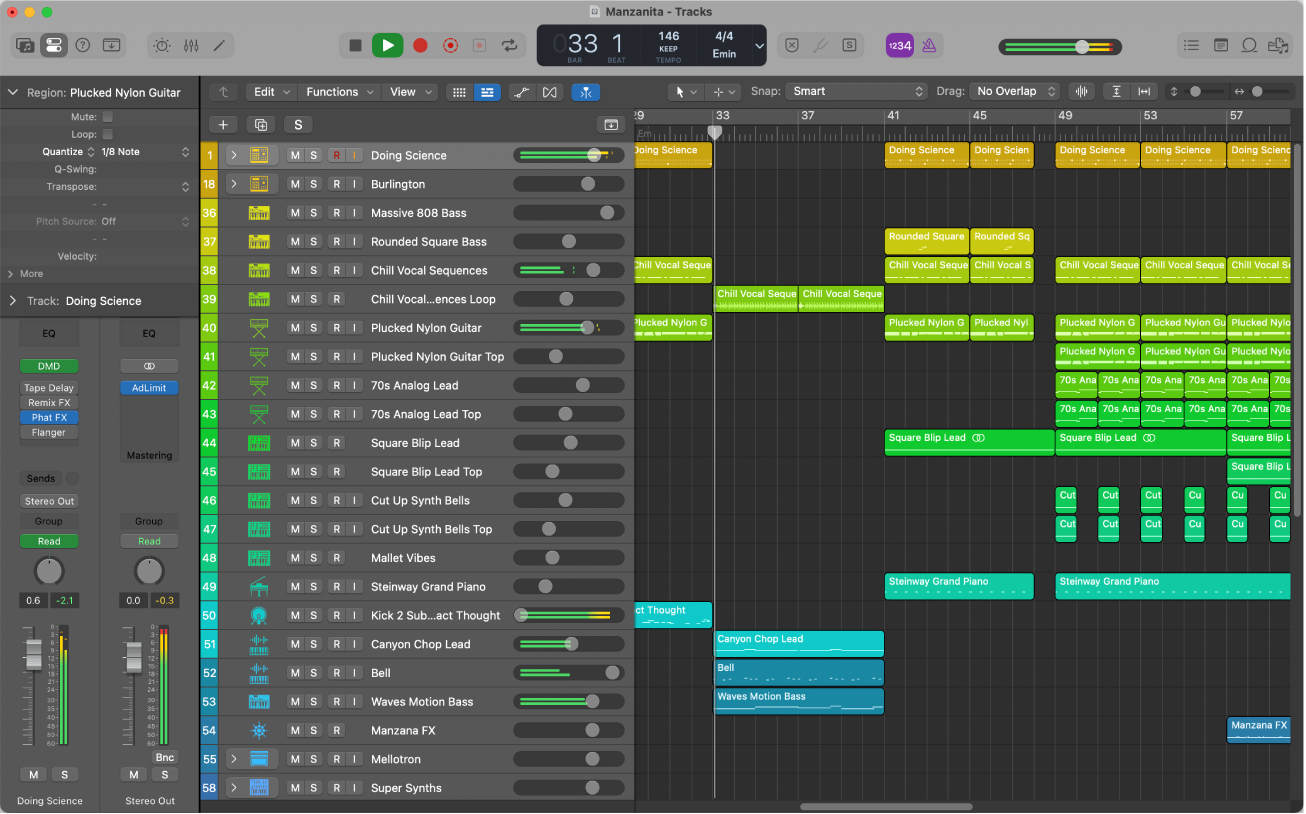
Task: Open the Library icon at top left
Action: point(24,45)
